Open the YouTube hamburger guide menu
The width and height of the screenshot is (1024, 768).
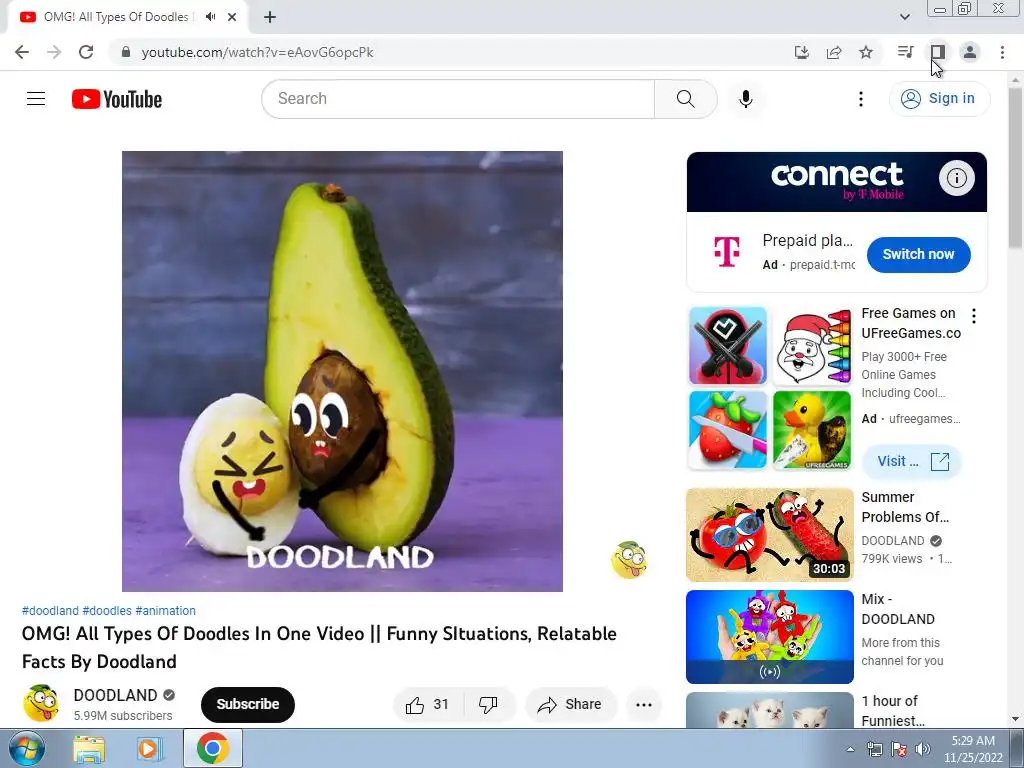pyautogui.click(x=36, y=99)
